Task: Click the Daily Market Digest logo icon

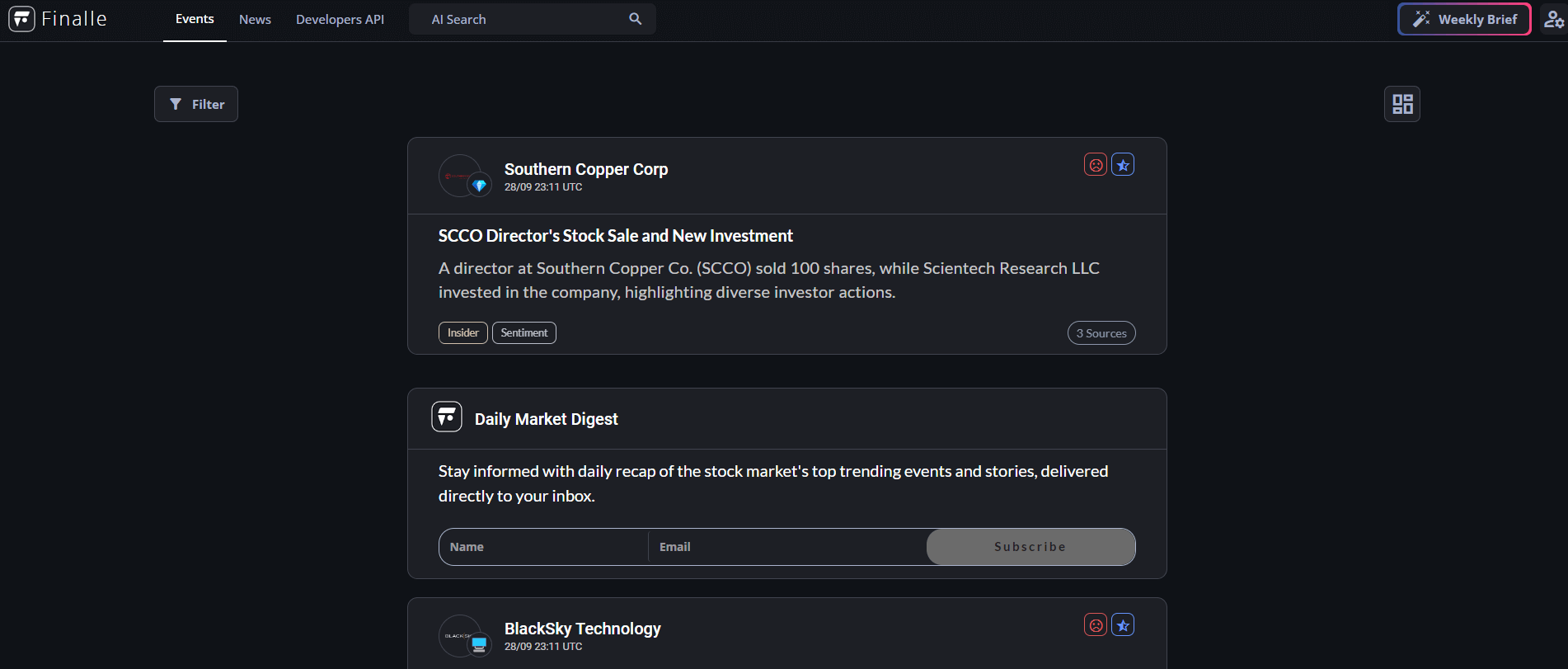Action: [447, 417]
